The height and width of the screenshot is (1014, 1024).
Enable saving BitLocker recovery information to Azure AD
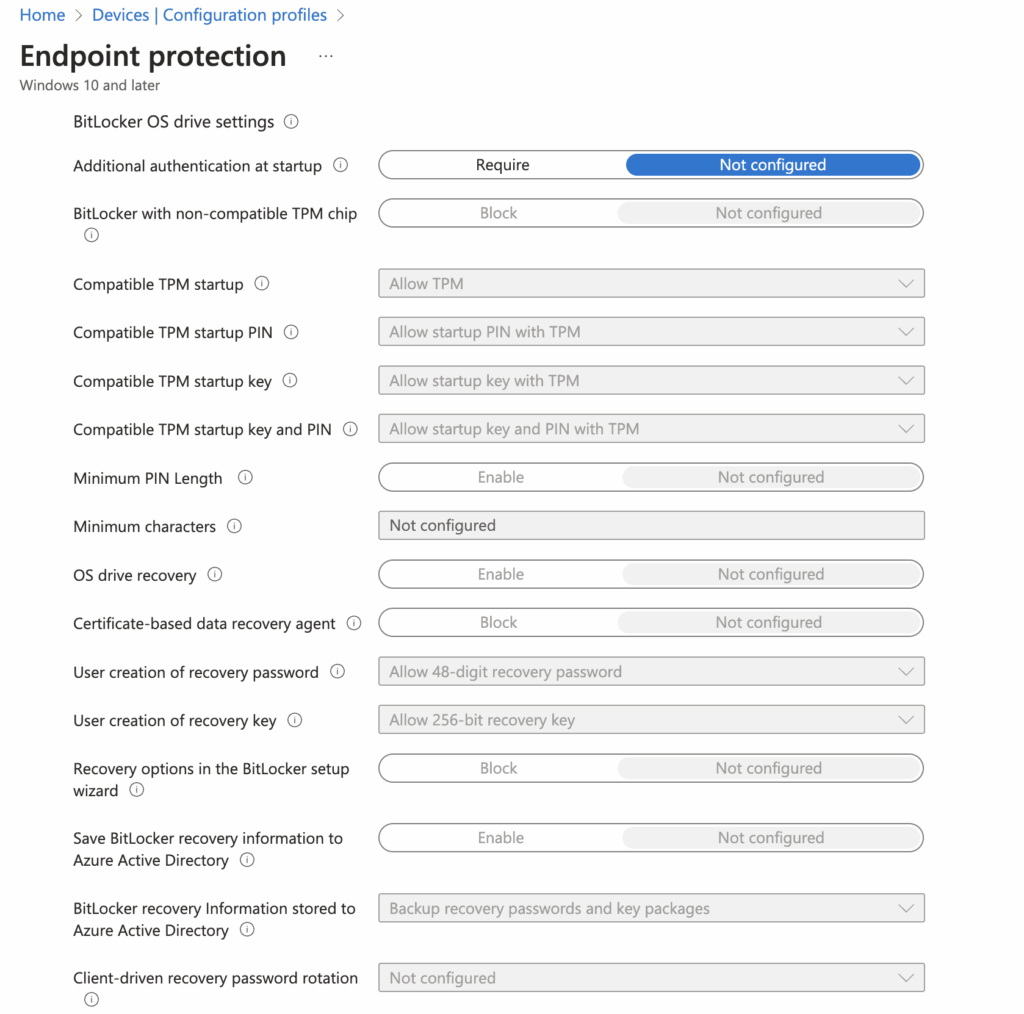(x=501, y=837)
